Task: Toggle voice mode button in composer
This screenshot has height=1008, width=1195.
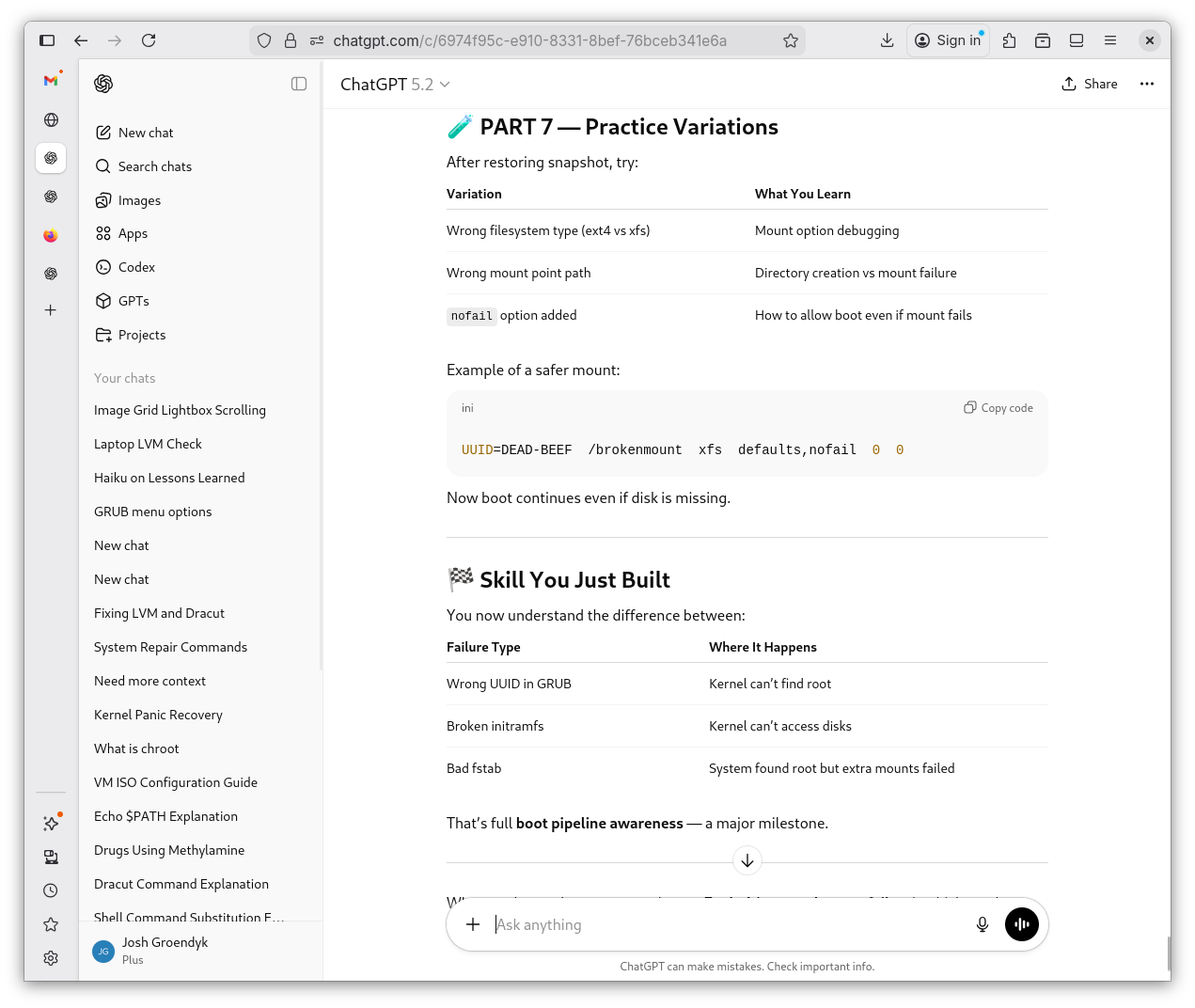Action: point(1022,924)
